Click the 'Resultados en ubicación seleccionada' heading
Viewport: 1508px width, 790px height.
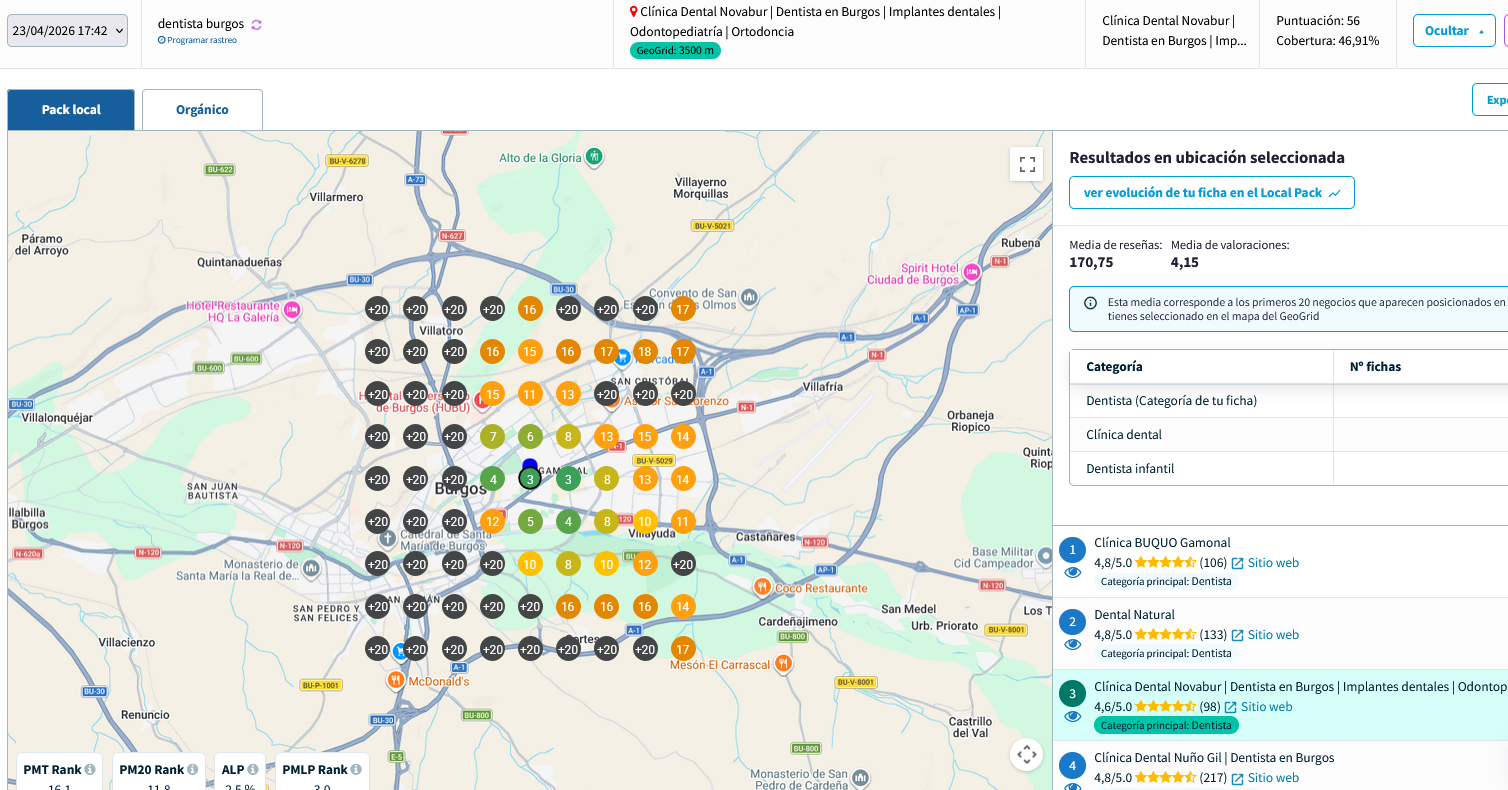coord(1207,158)
